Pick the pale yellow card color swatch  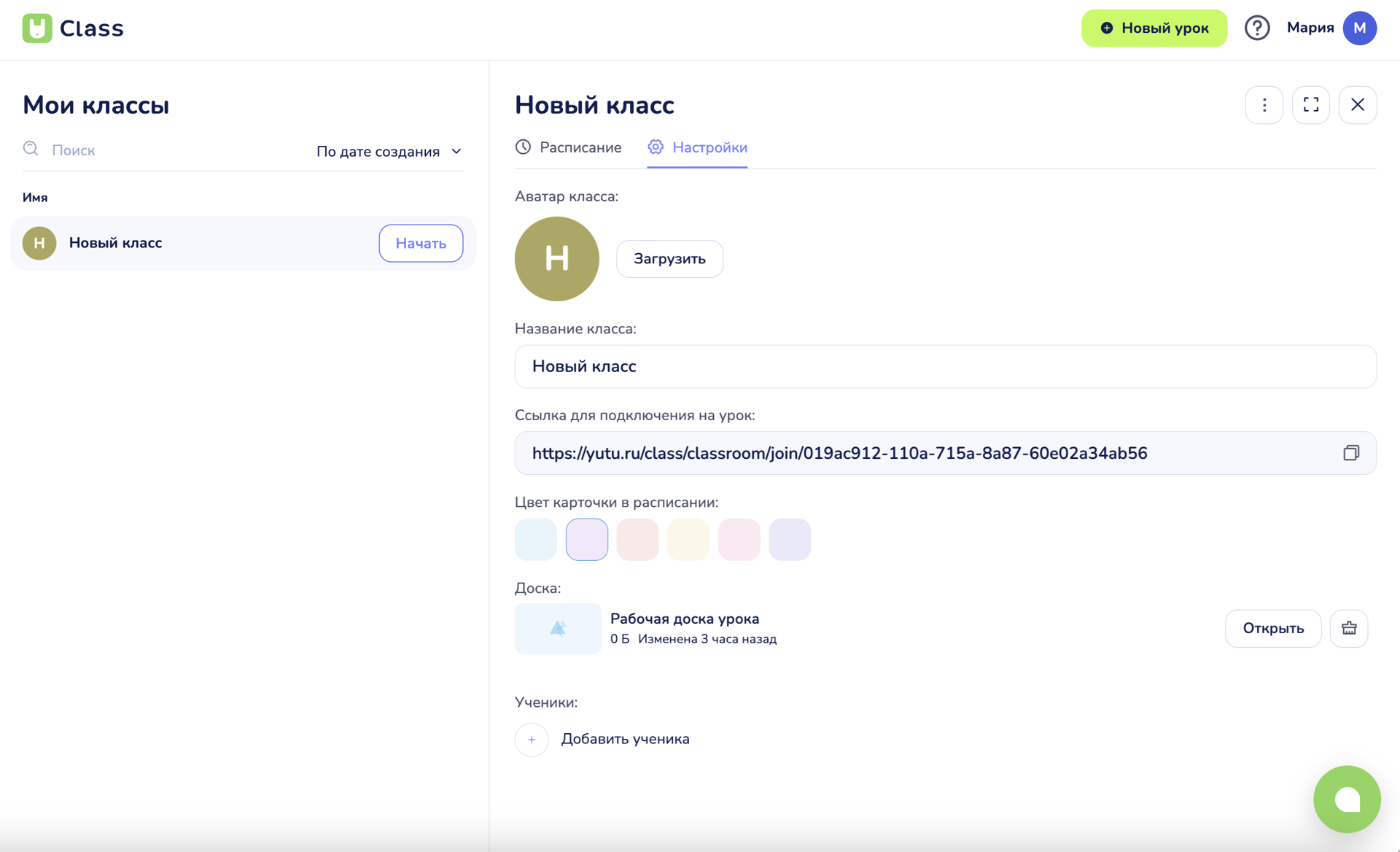tap(688, 540)
